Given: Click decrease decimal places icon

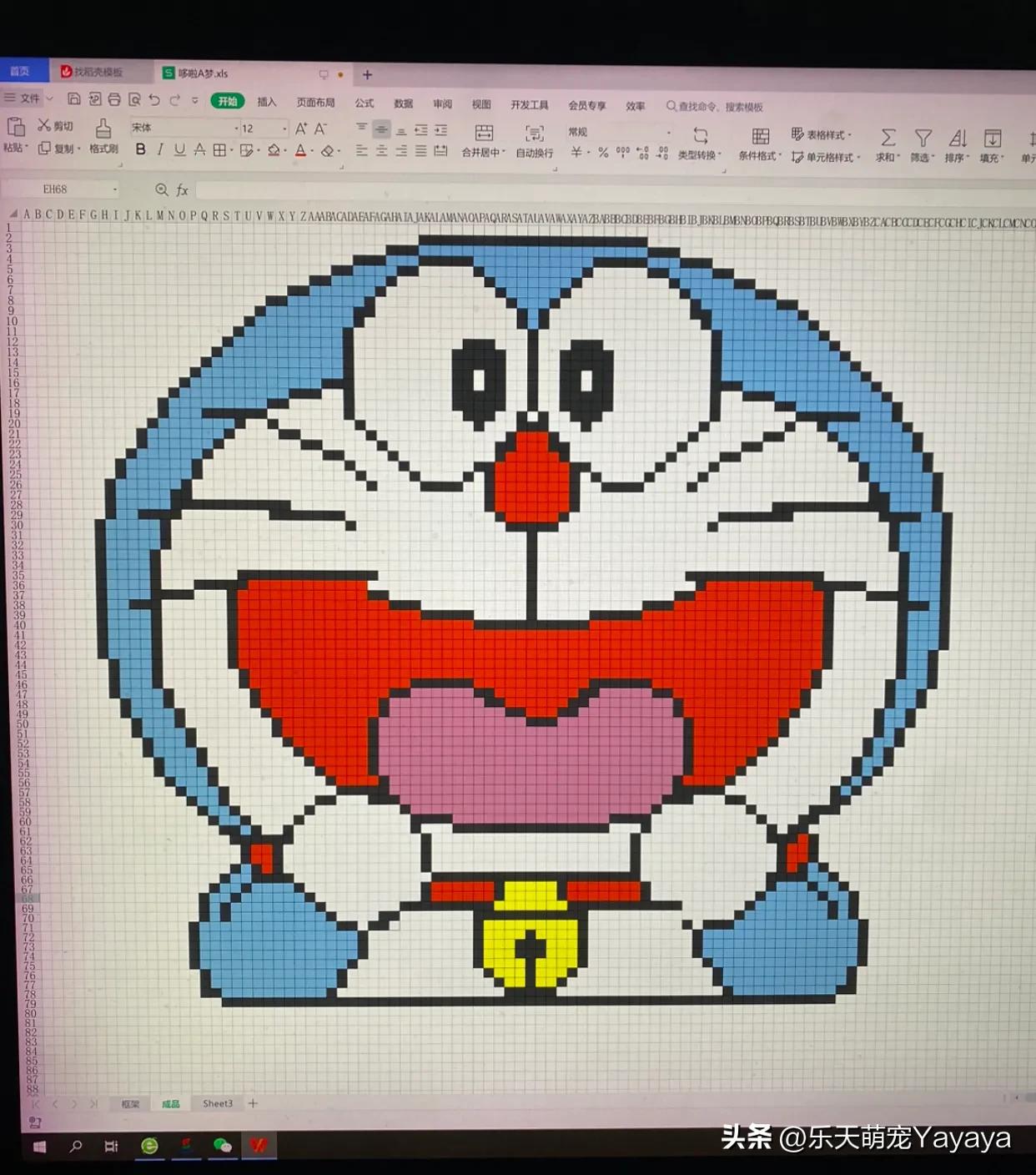Looking at the screenshot, I should tap(662, 153).
